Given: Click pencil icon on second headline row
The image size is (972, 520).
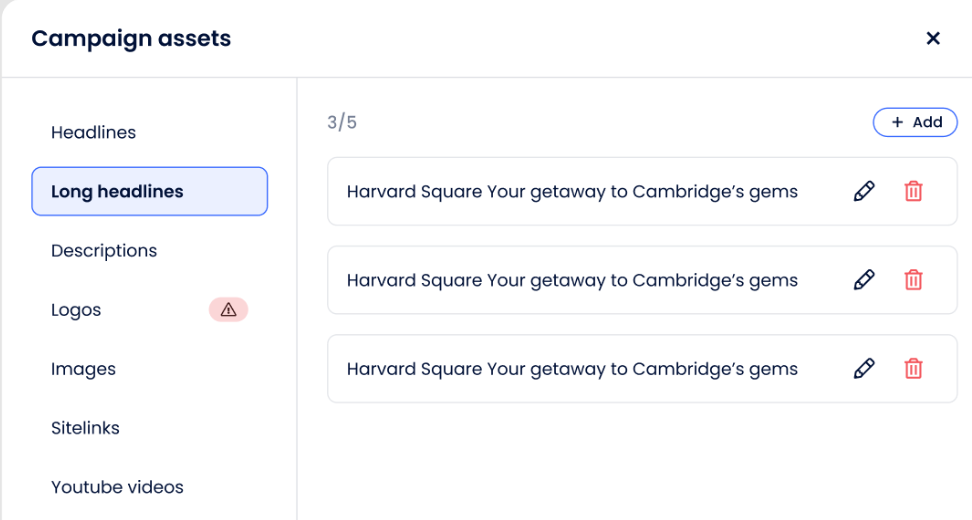Looking at the screenshot, I should point(864,280).
